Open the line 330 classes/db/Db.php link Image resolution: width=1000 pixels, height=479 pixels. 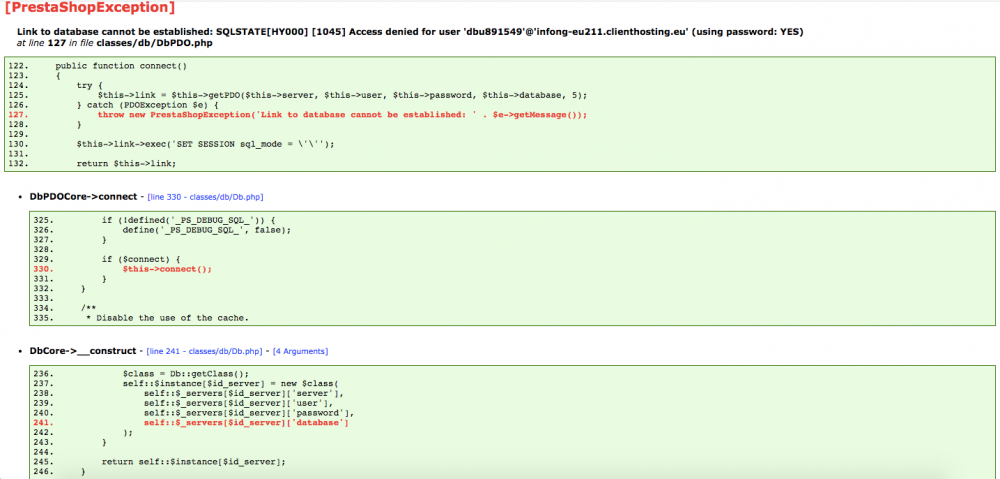click(x=205, y=197)
